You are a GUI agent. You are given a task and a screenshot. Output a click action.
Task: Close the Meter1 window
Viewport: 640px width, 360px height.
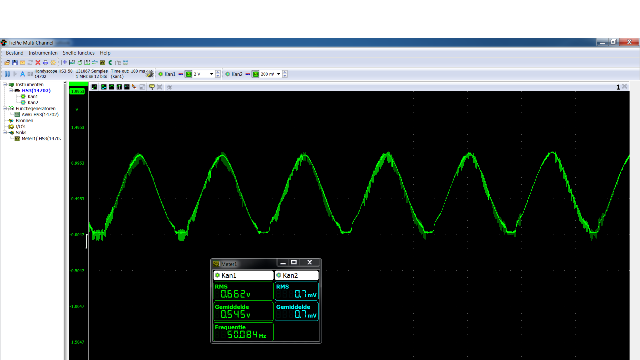[309, 263]
